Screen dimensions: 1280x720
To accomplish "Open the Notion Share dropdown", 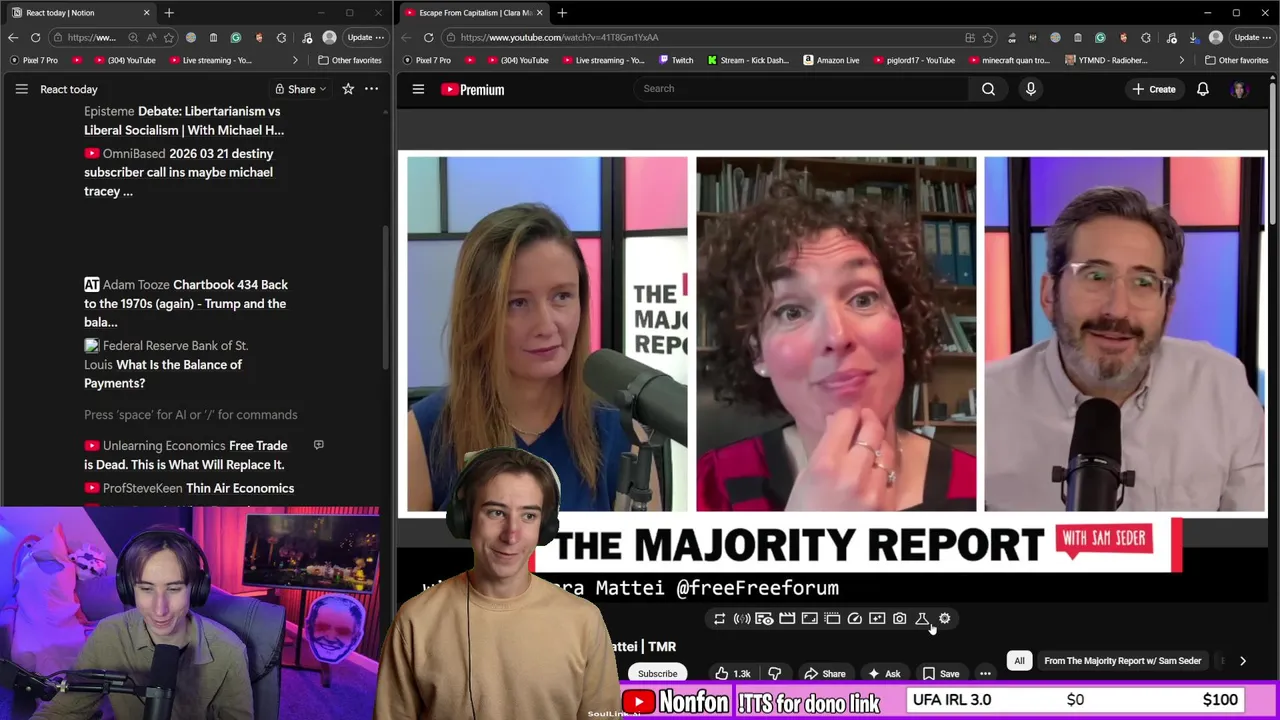I will [300, 89].
